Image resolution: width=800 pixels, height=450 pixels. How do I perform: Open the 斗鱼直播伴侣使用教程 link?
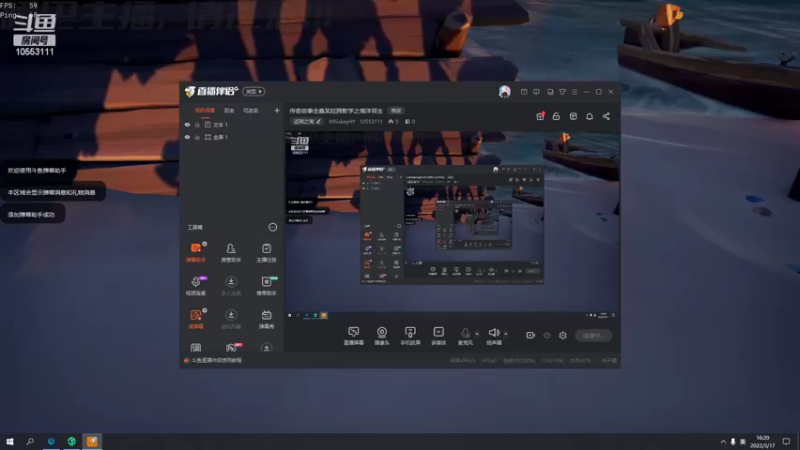tap(217, 360)
